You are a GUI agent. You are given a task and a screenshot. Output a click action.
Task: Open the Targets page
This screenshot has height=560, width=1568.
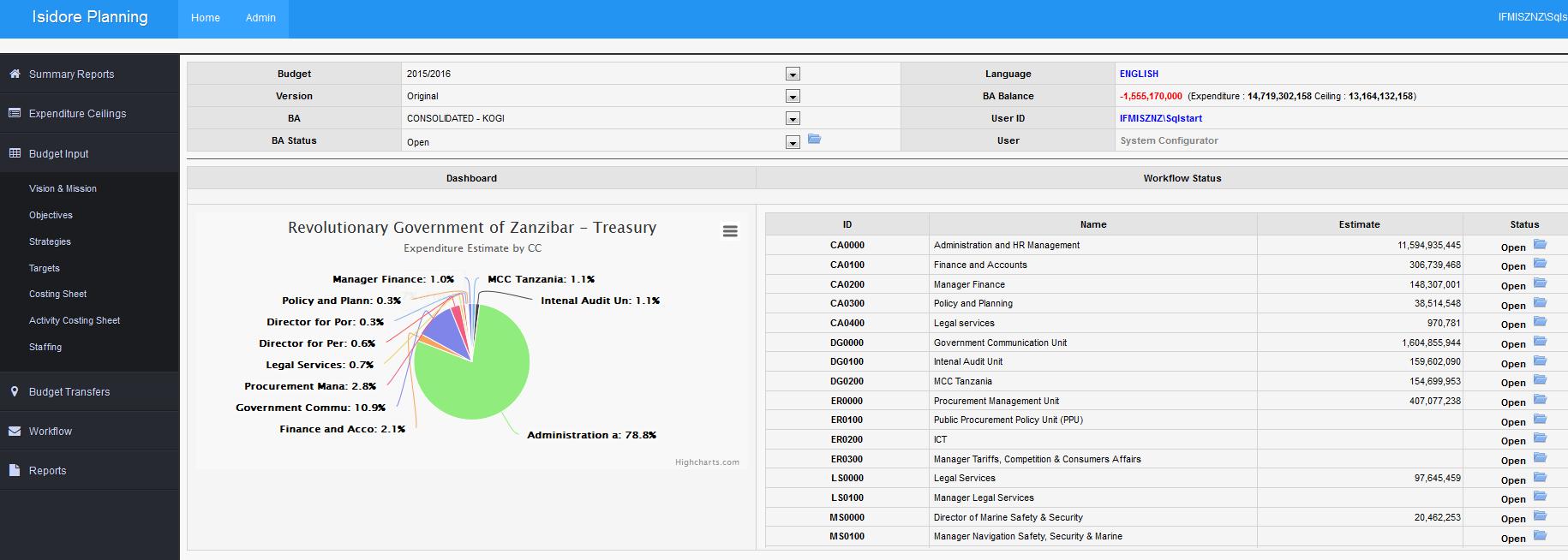pos(45,268)
